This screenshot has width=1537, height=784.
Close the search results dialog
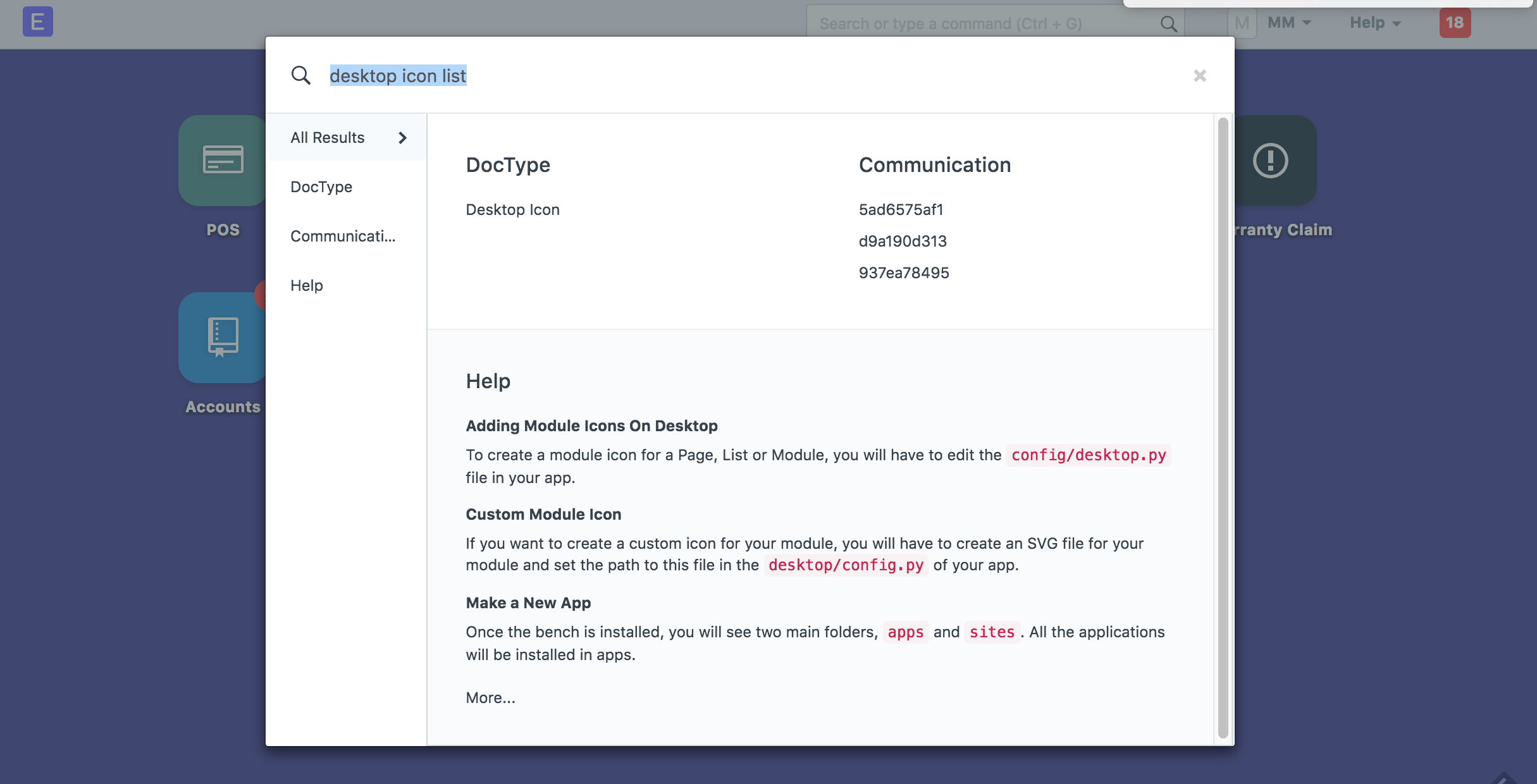tap(1199, 76)
